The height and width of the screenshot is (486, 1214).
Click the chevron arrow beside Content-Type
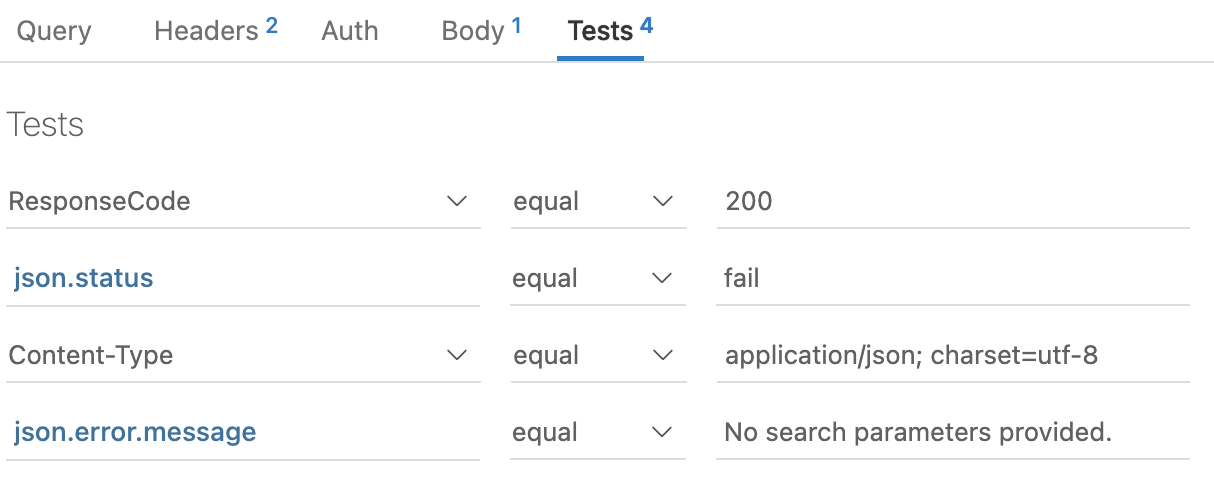[x=457, y=355]
